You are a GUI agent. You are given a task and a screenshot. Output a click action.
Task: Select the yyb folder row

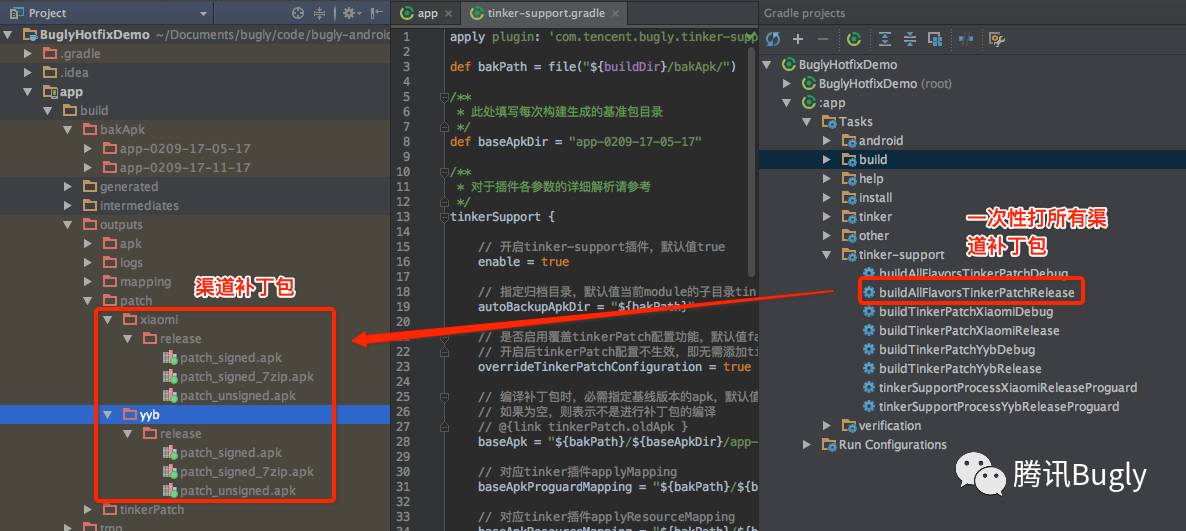pyautogui.click(x=195, y=415)
